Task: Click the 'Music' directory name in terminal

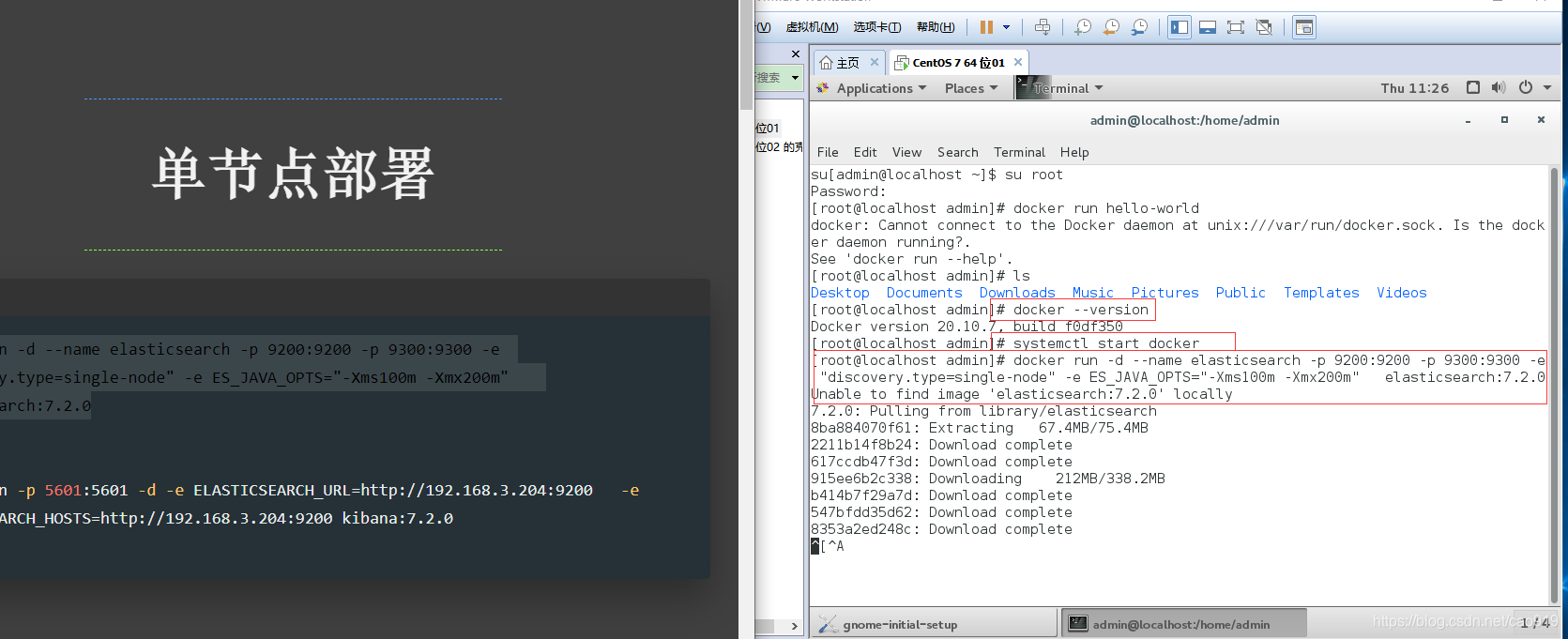Action: pos(1093,293)
